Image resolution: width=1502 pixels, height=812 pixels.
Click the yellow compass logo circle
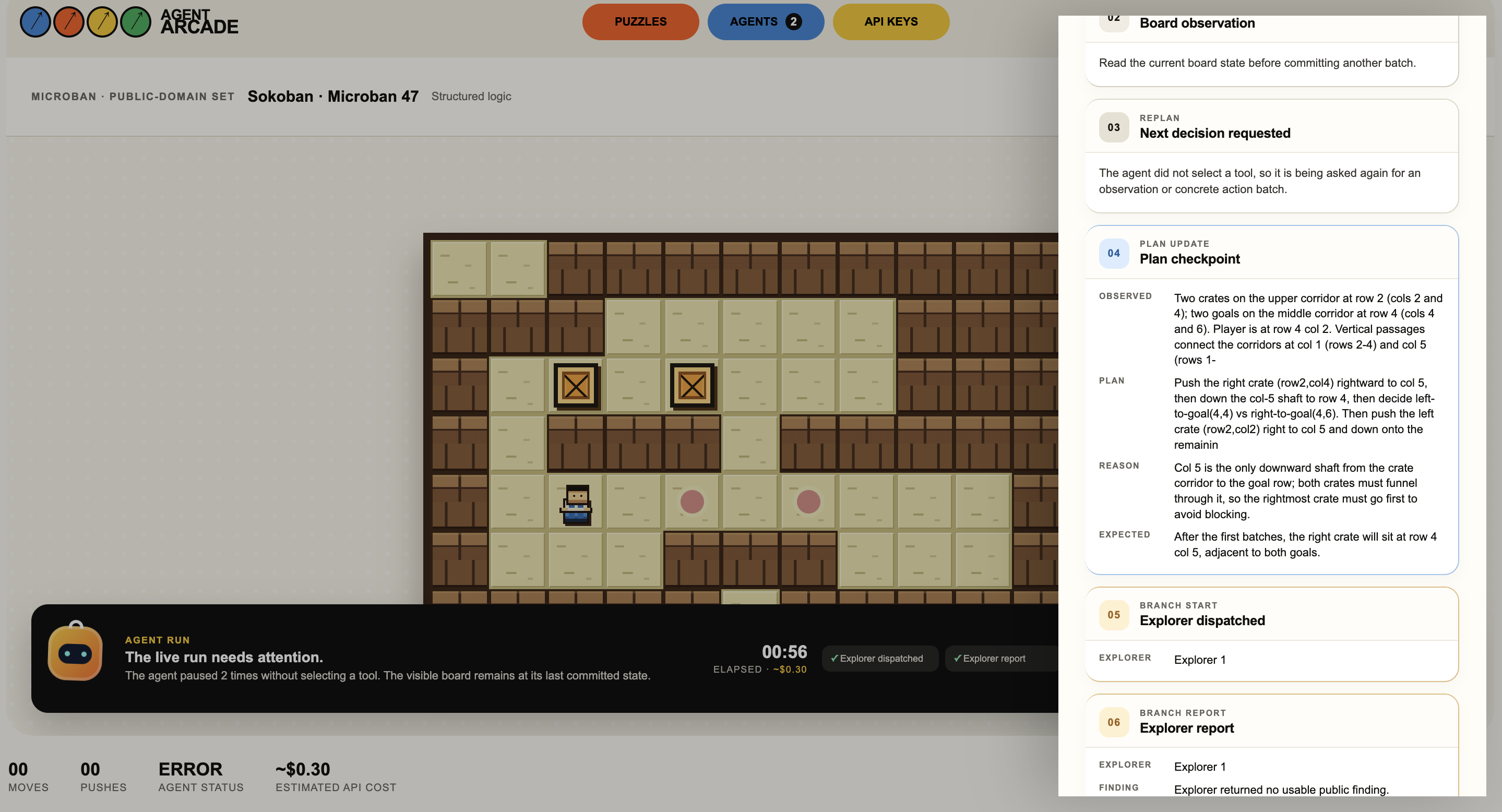point(103,22)
